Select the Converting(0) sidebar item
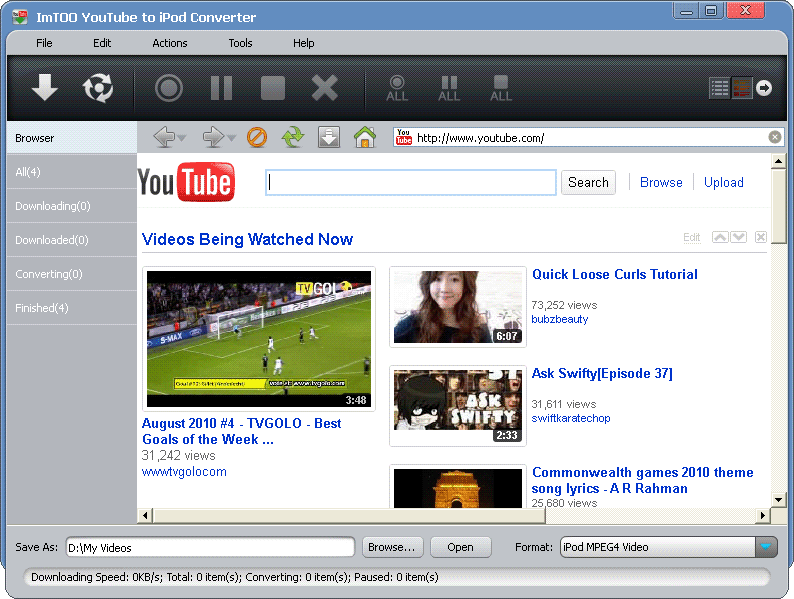The image size is (794, 599). click(x=72, y=274)
